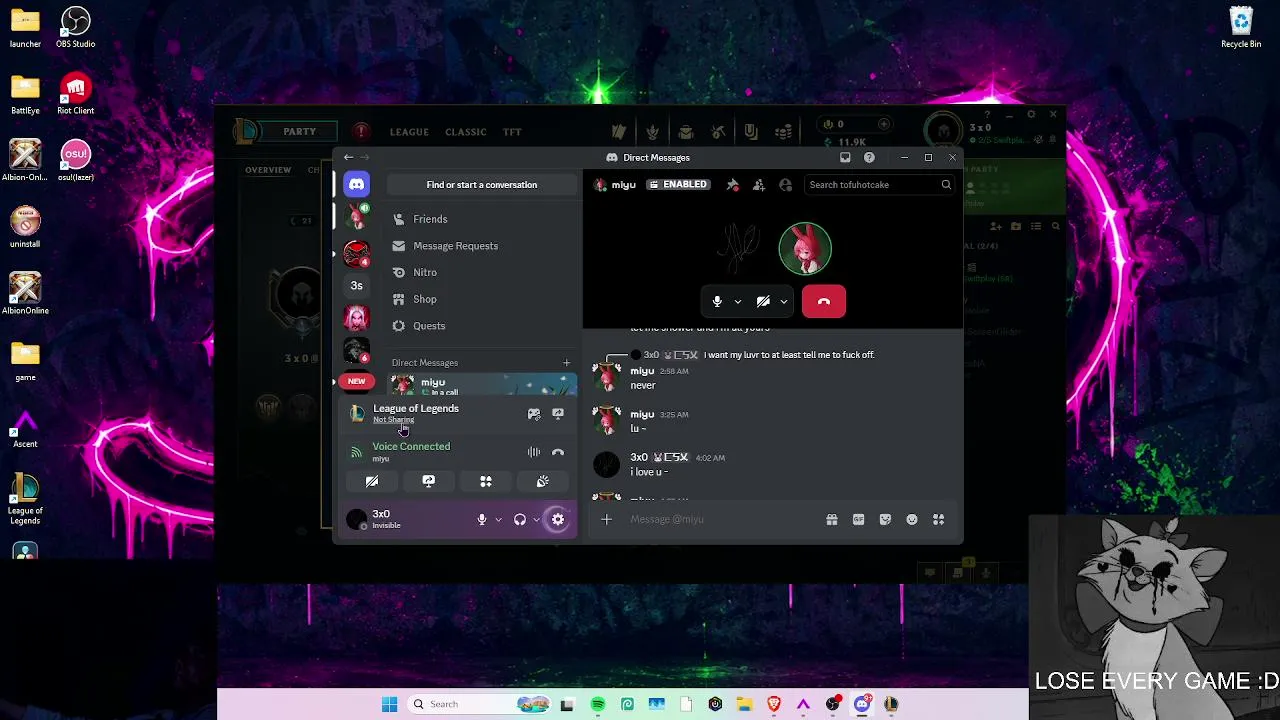Launch an activity from voice panel

click(x=486, y=482)
